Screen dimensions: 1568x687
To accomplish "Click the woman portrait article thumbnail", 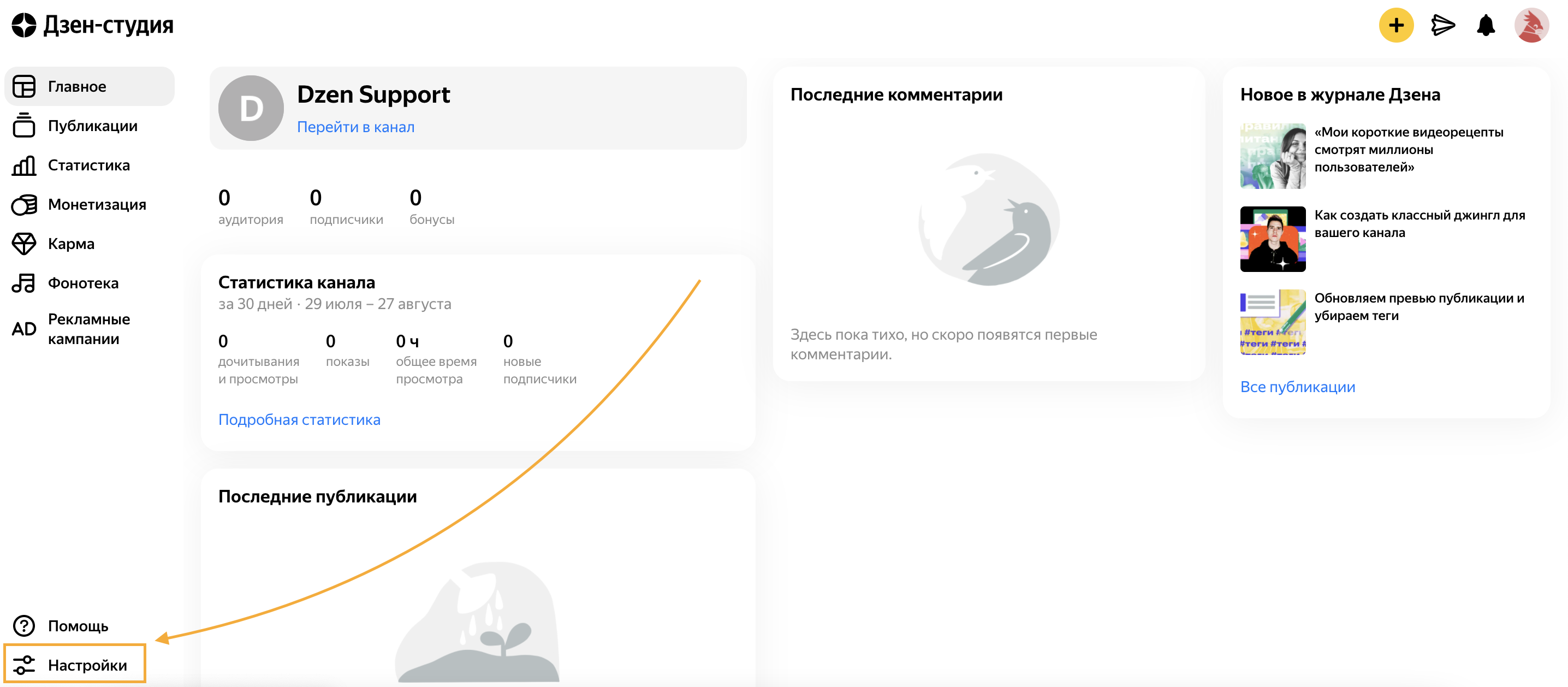I will tap(1272, 156).
